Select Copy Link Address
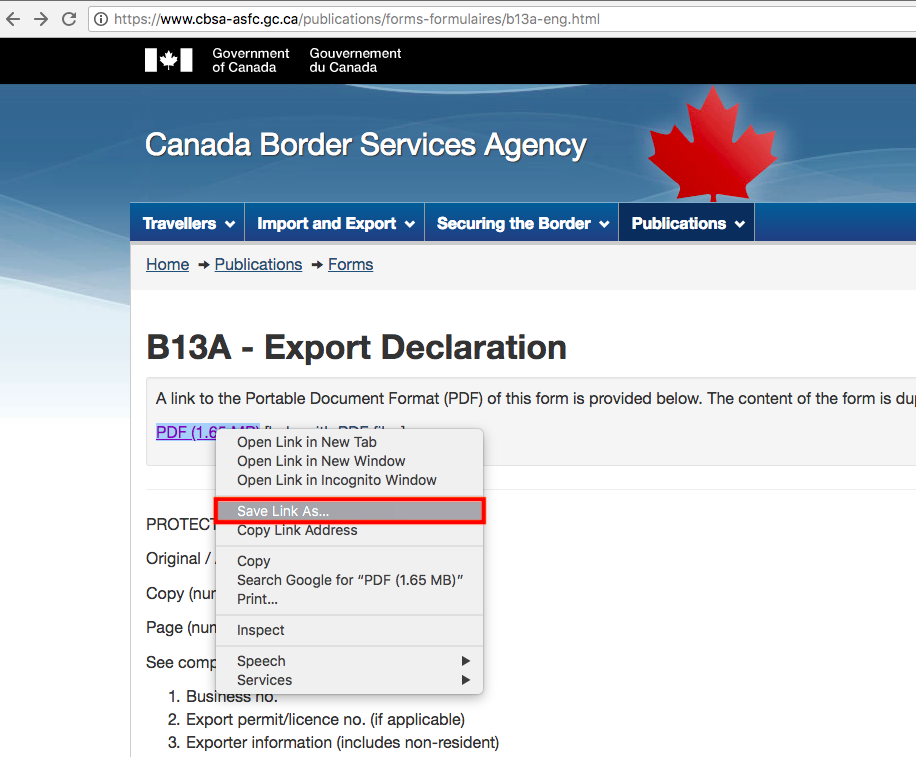Screen dimensions: 916x757 tap(349, 530)
